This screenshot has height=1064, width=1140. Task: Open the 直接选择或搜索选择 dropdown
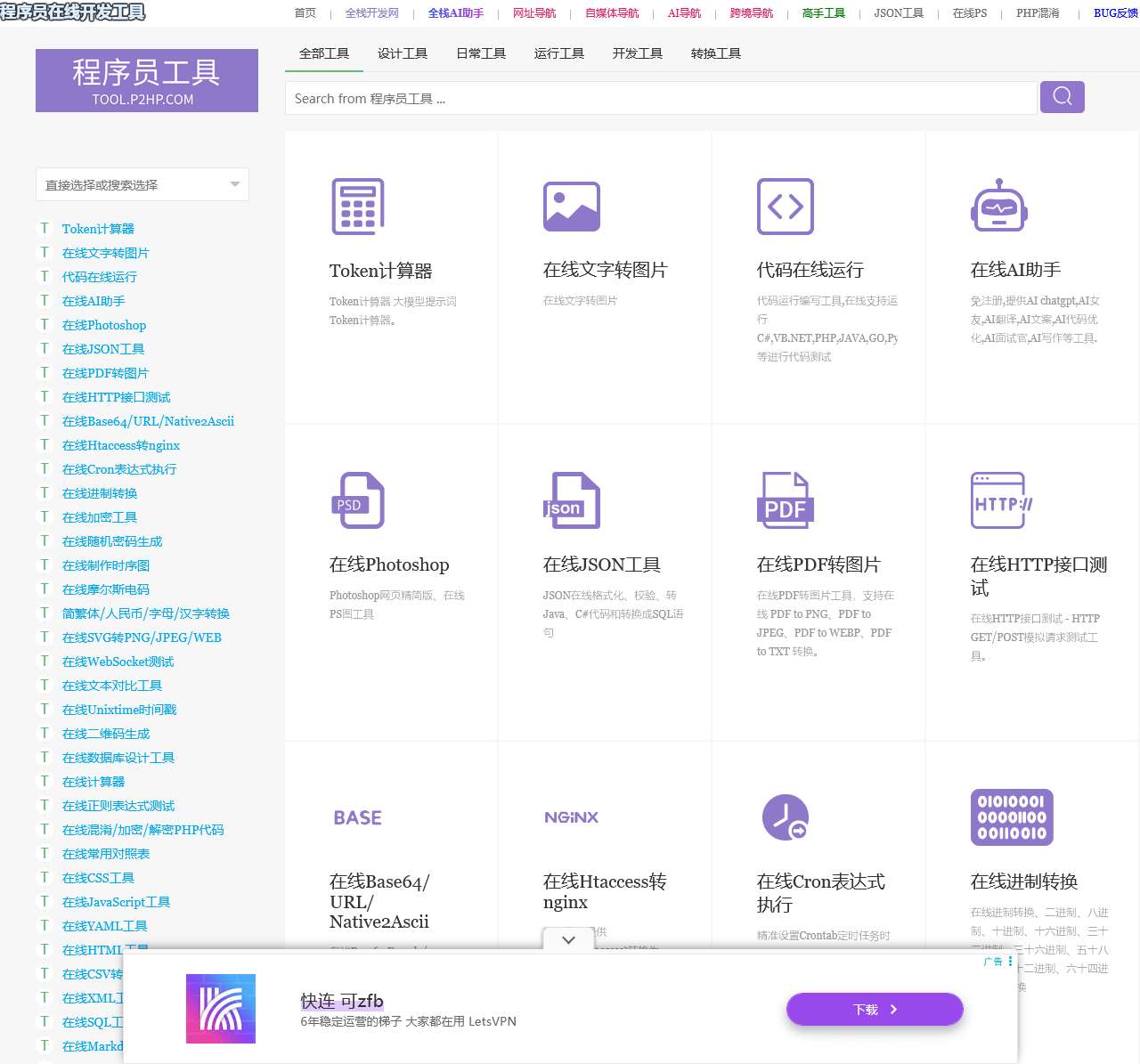[142, 185]
